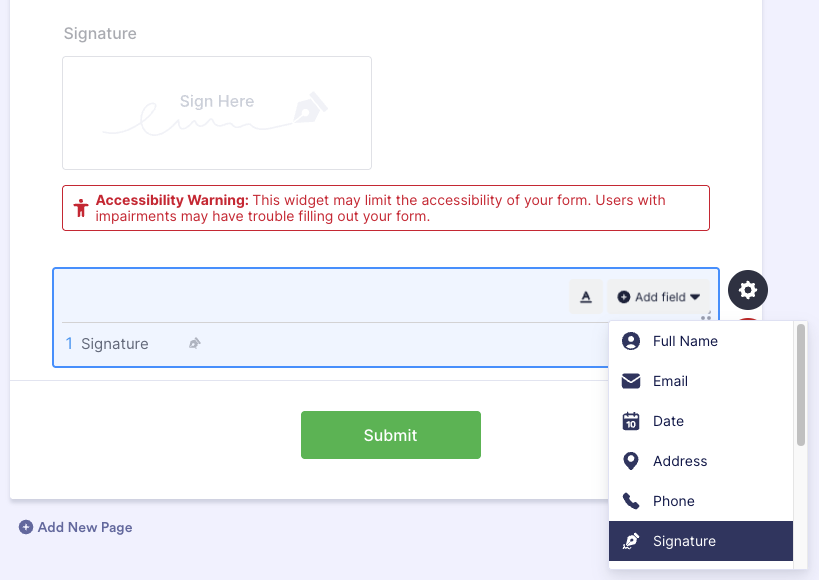Open the widget settings gear icon
This screenshot has height=580, width=819.
click(x=747, y=290)
